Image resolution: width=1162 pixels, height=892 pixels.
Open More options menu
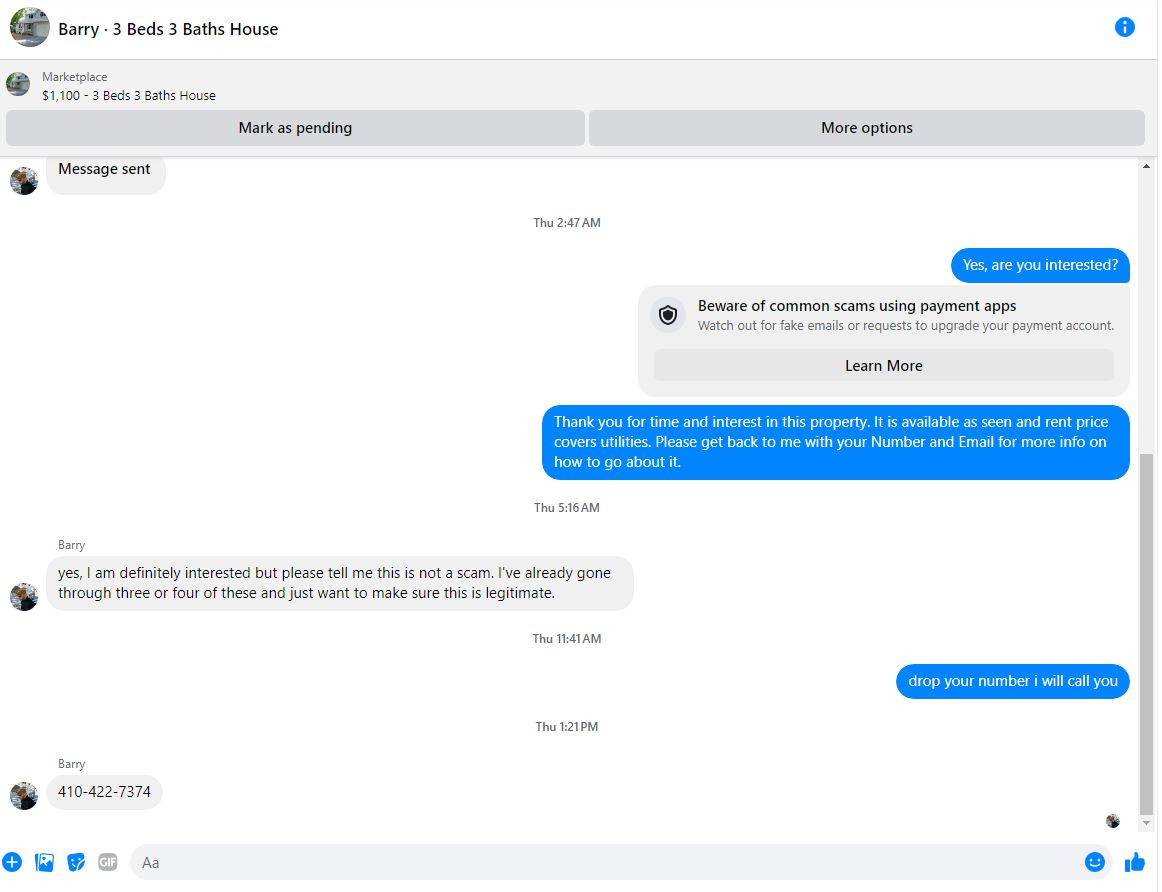(x=866, y=127)
